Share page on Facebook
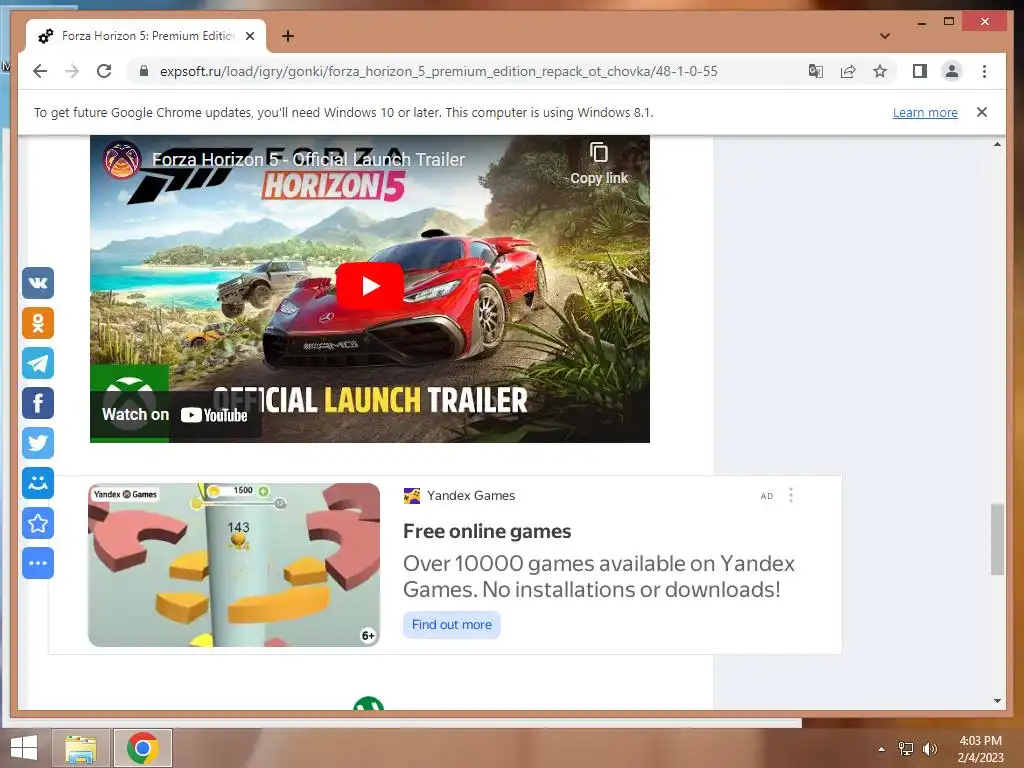 click(x=38, y=403)
